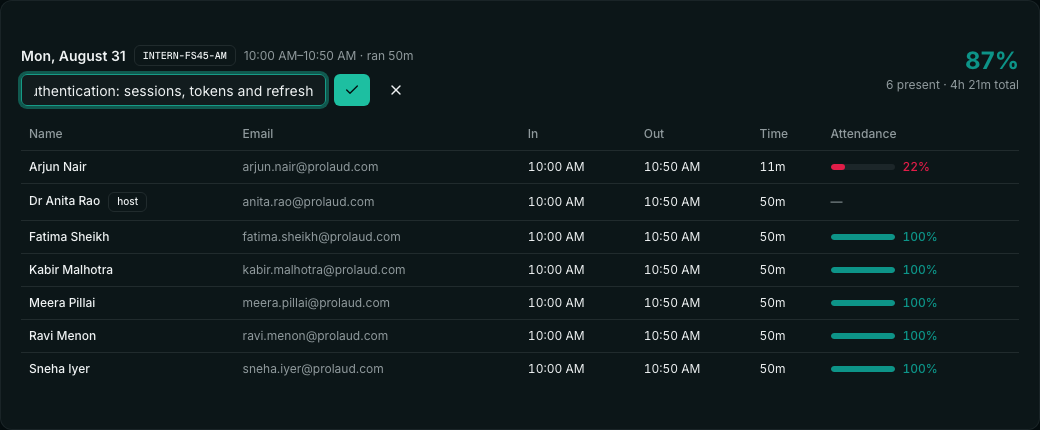The image size is (1040, 430).
Task: Click the '10:00 AM–10:50 AM · ran 50m' text
Action: pyautogui.click(x=328, y=56)
